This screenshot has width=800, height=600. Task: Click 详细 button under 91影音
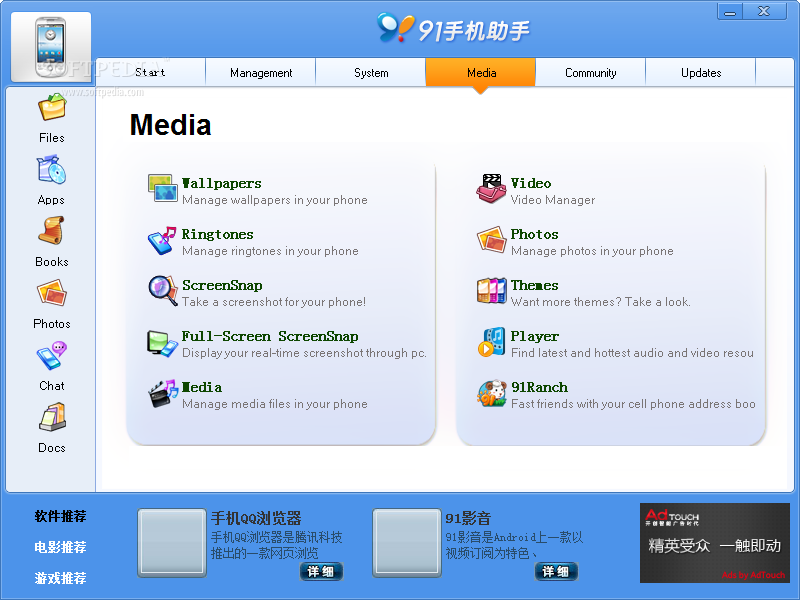pos(556,571)
